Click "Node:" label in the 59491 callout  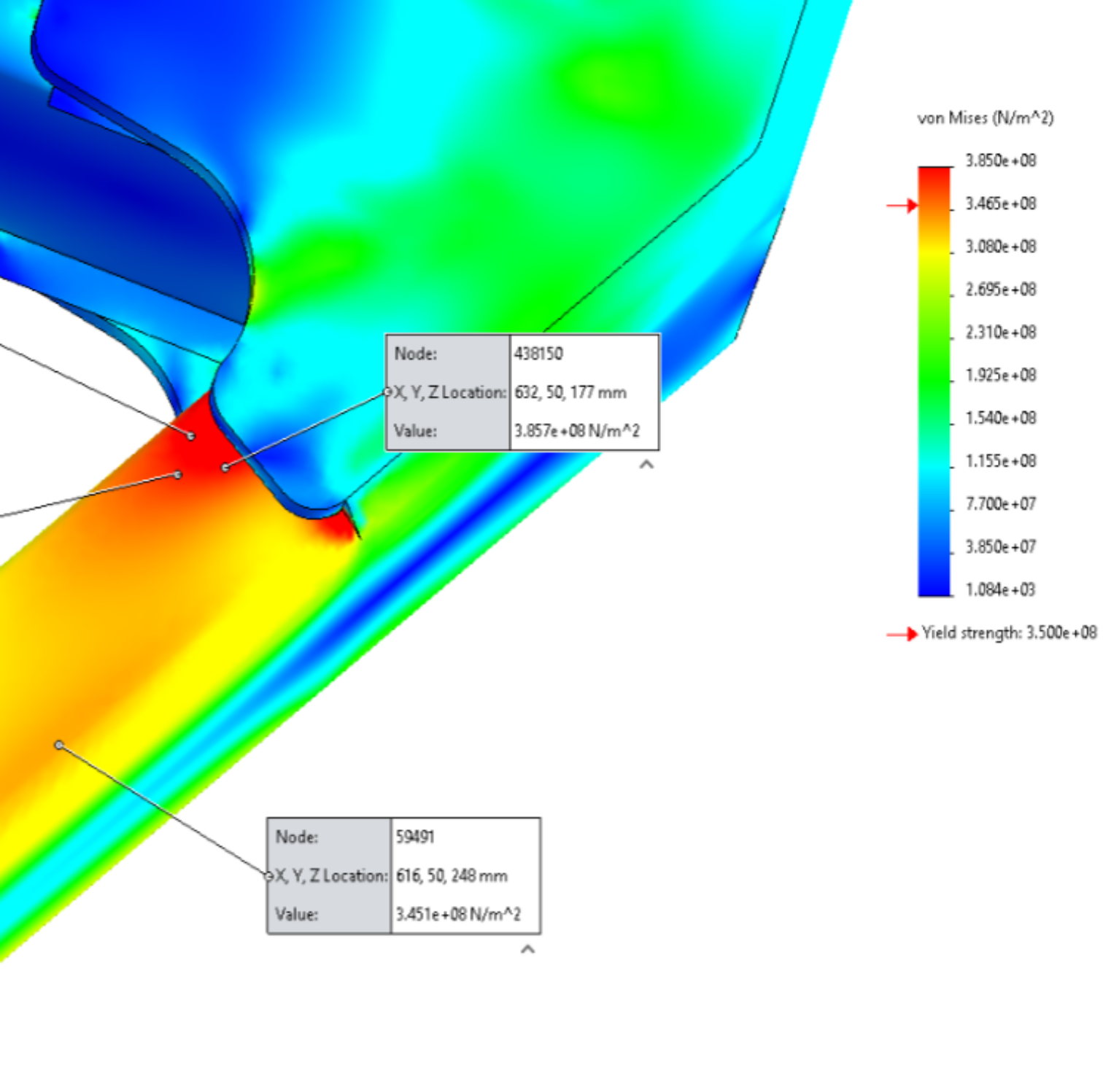(x=296, y=837)
